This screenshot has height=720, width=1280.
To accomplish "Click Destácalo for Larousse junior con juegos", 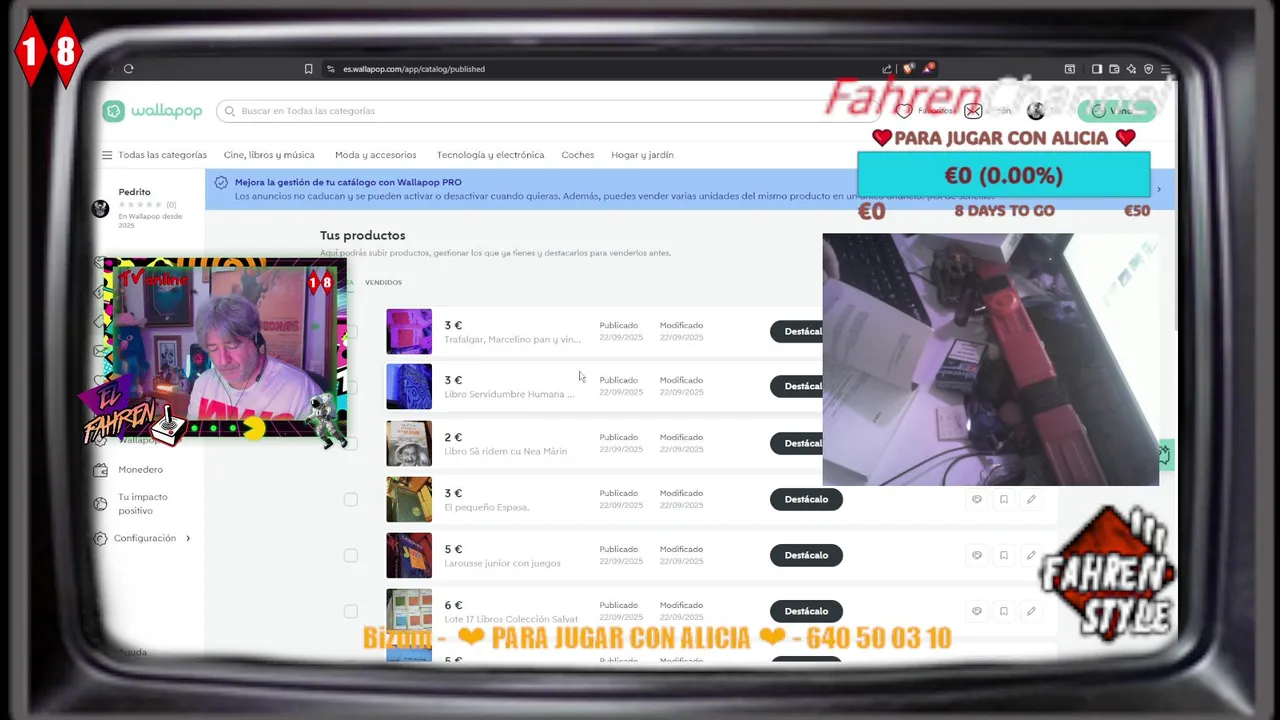I will (x=806, y=555).
